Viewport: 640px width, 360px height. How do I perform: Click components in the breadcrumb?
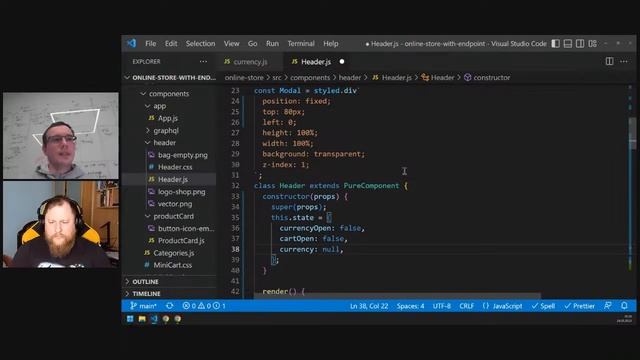310,78
